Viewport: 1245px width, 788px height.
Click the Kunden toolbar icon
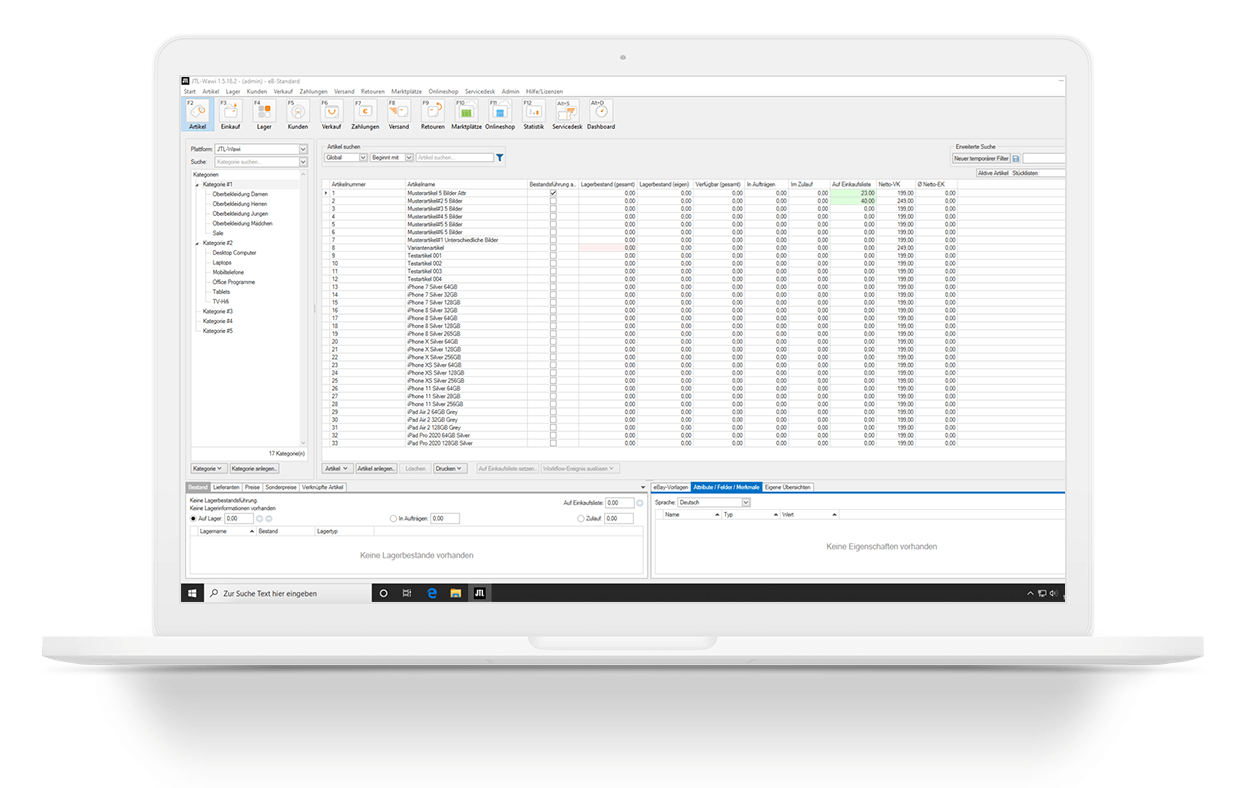tap(298, 113)
